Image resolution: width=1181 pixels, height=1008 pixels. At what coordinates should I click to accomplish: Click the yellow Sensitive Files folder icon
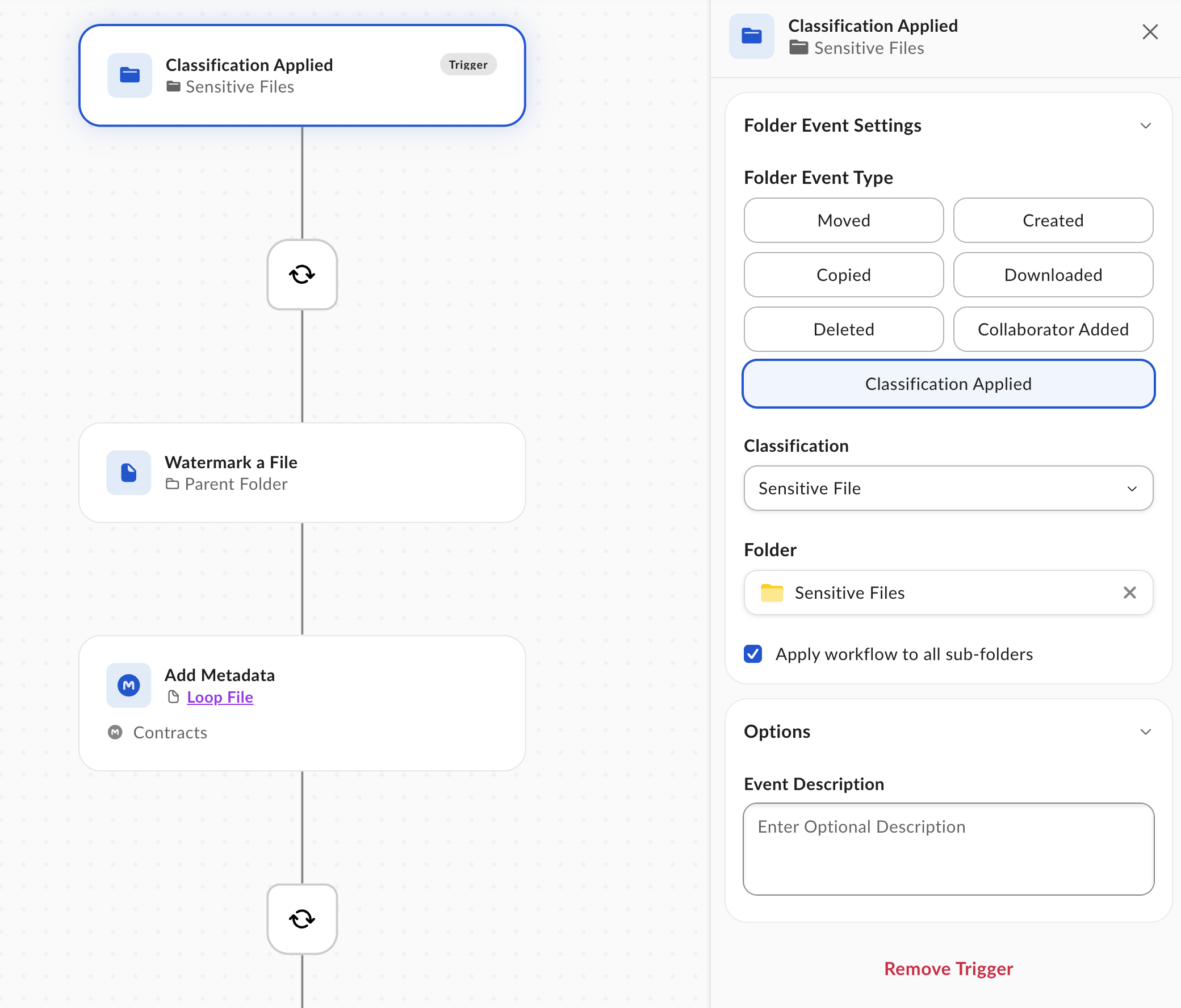[772, 593]
